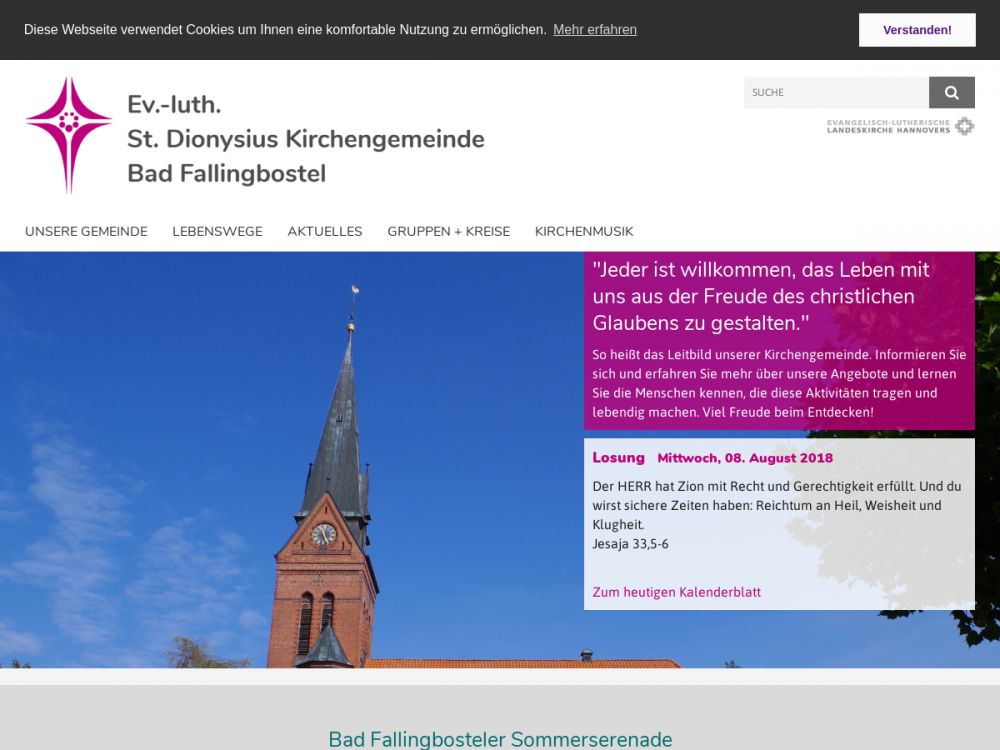Click the date Mittwoch, 08. August 2018

[x=744, y=458]
